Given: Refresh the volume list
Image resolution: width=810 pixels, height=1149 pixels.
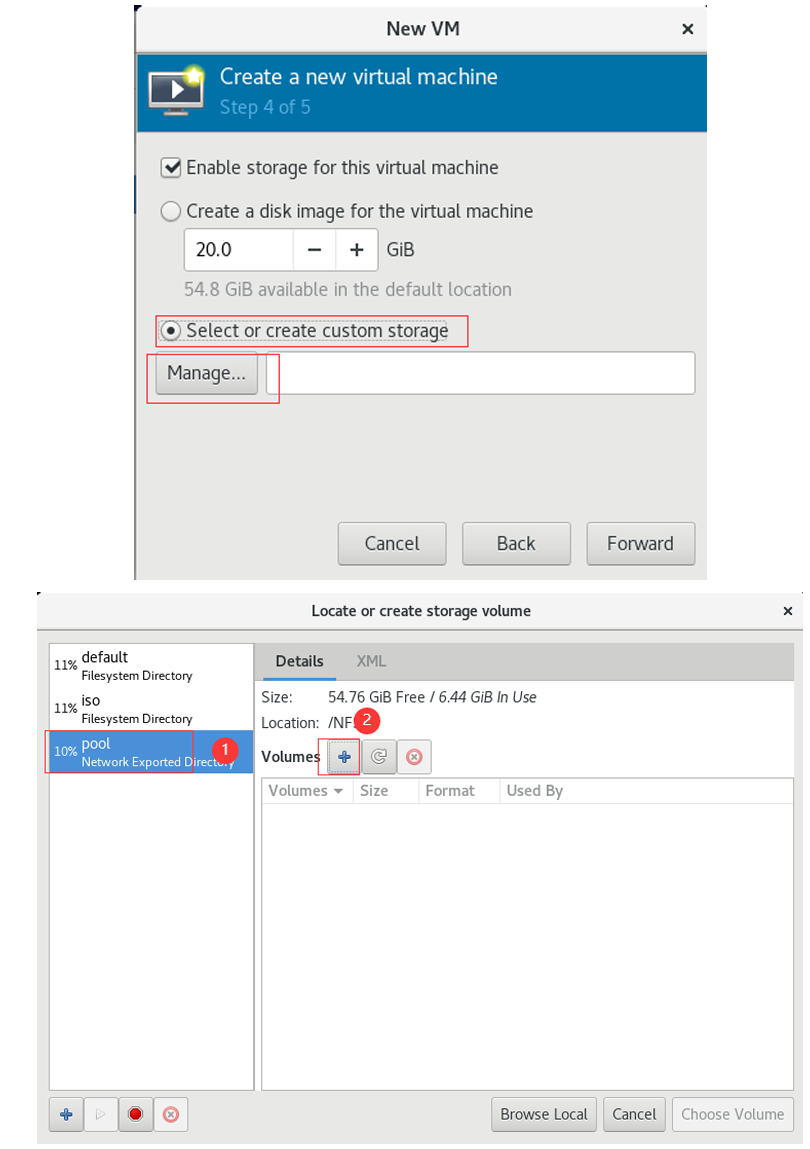Looking at the screenshot, I should pyautogui.click(x=379, y=757).
